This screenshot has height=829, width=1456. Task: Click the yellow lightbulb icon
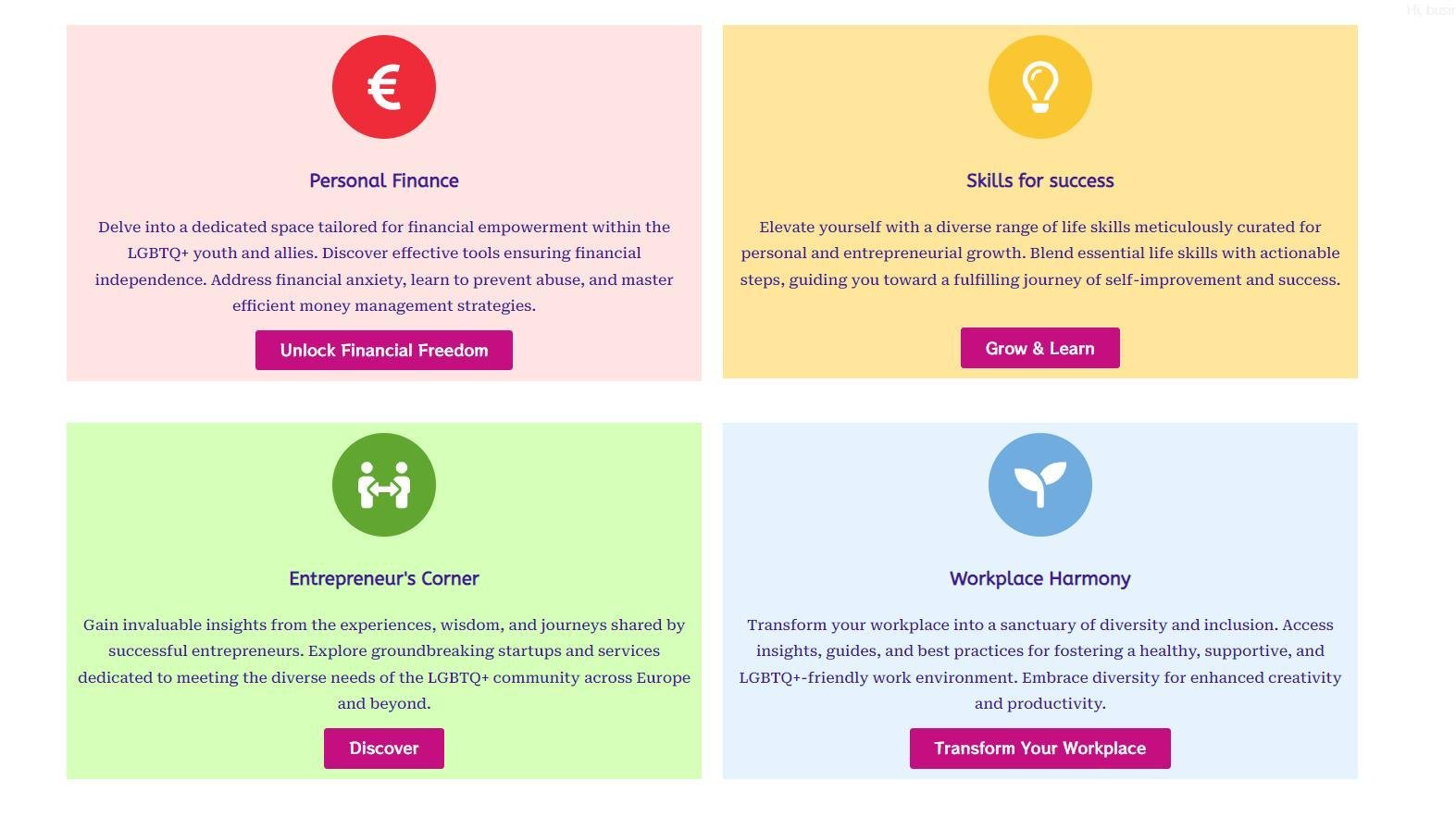click(1039, 87)
